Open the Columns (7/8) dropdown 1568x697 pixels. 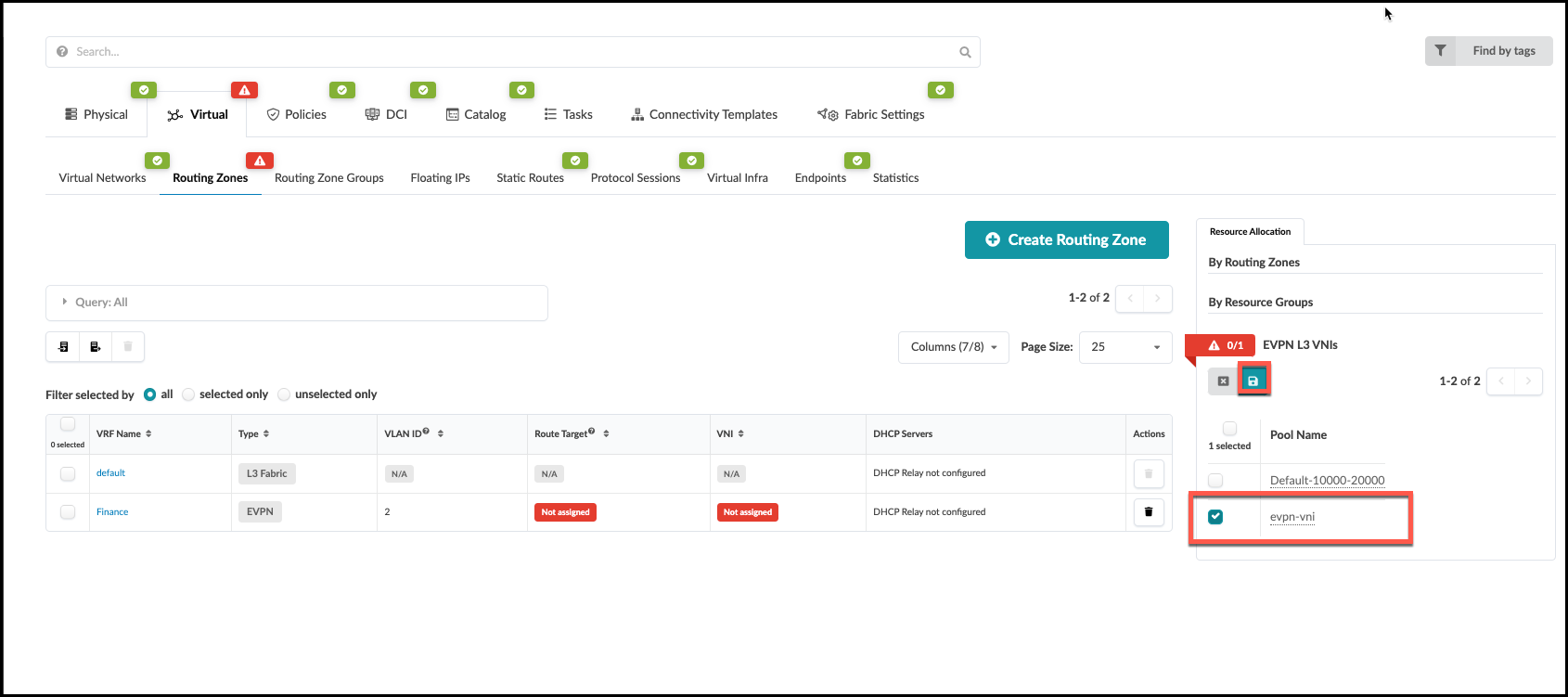tap(953, 347)
